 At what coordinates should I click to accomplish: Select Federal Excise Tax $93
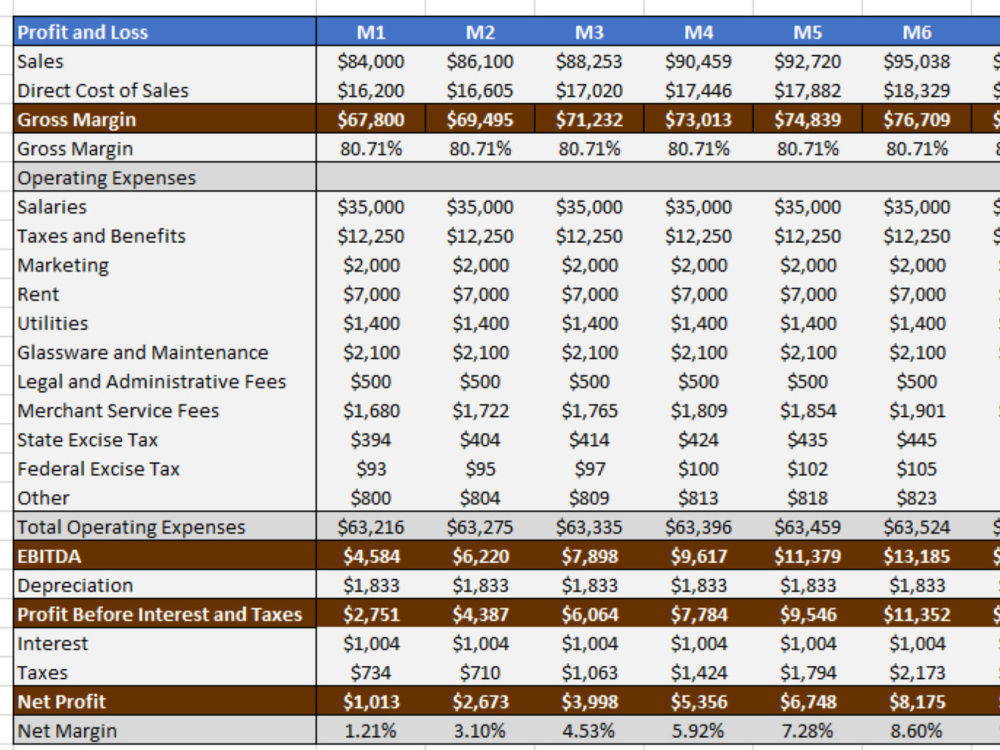pyautogui.click(x=371, y=469)
